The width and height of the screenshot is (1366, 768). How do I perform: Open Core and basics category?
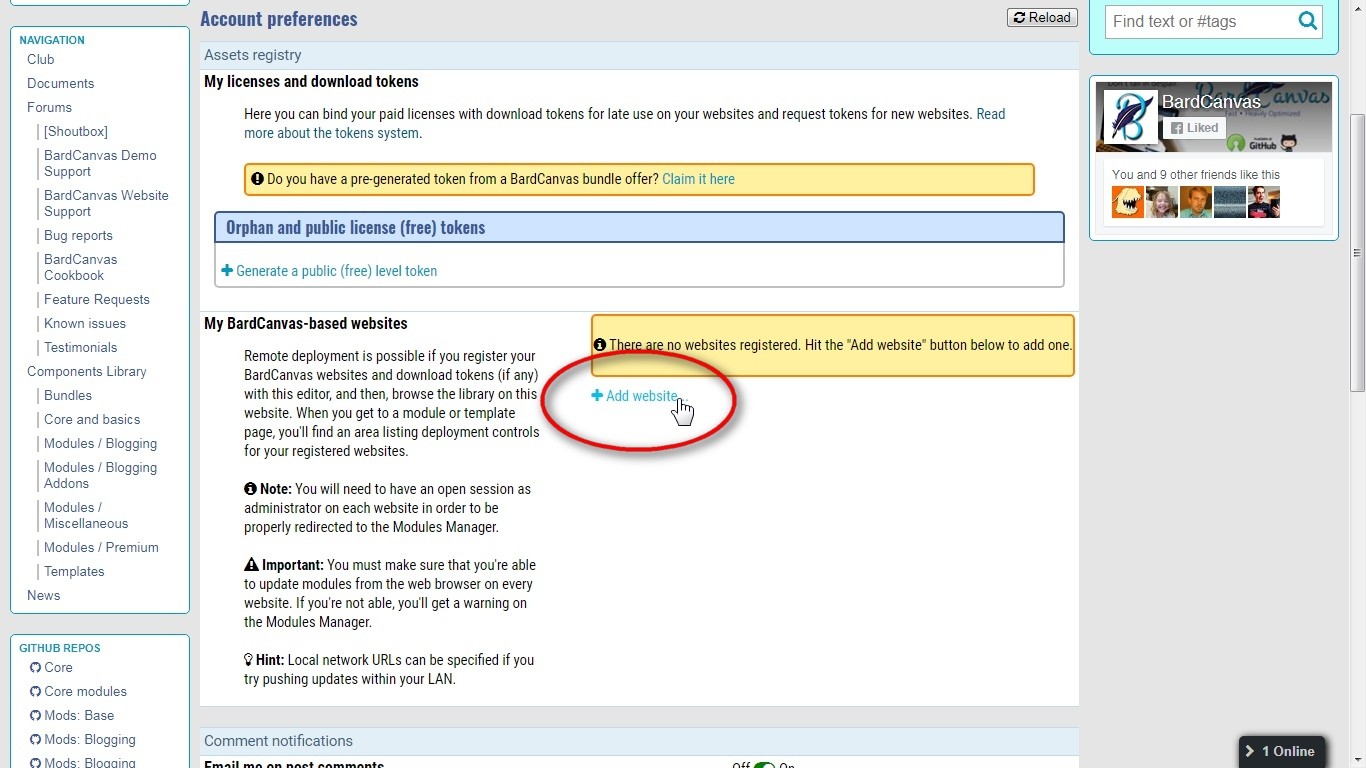click(x=92, y=419)
